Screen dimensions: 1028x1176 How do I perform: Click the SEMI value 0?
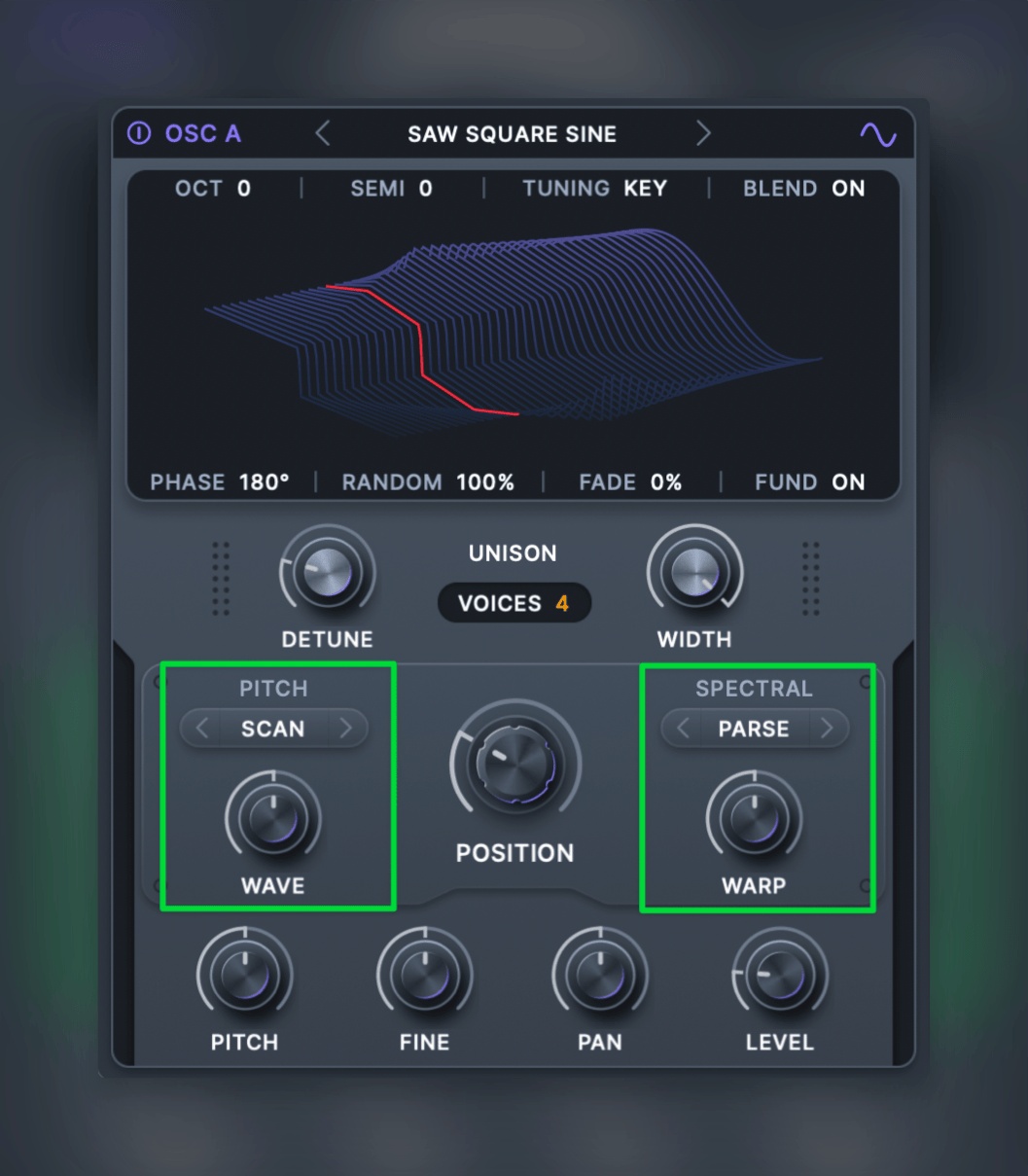(x=426, y=189)
